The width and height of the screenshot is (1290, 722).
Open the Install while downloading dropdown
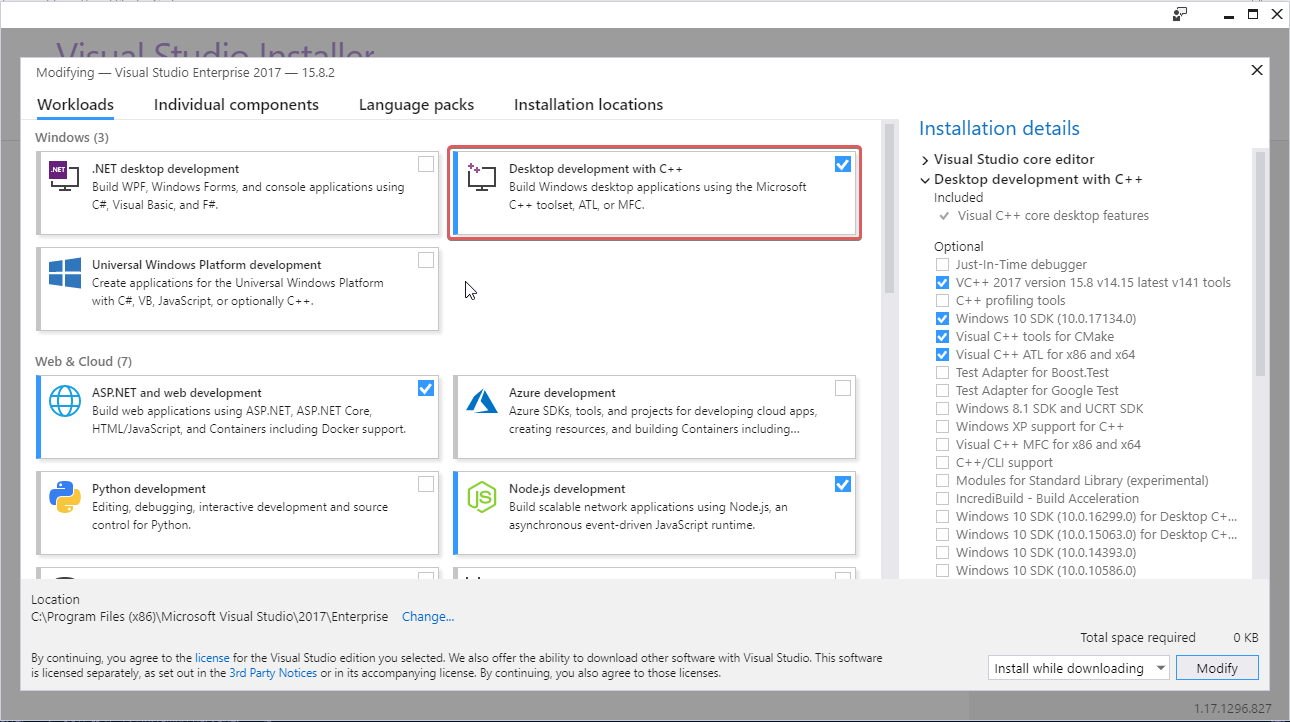click(1078, 668)
